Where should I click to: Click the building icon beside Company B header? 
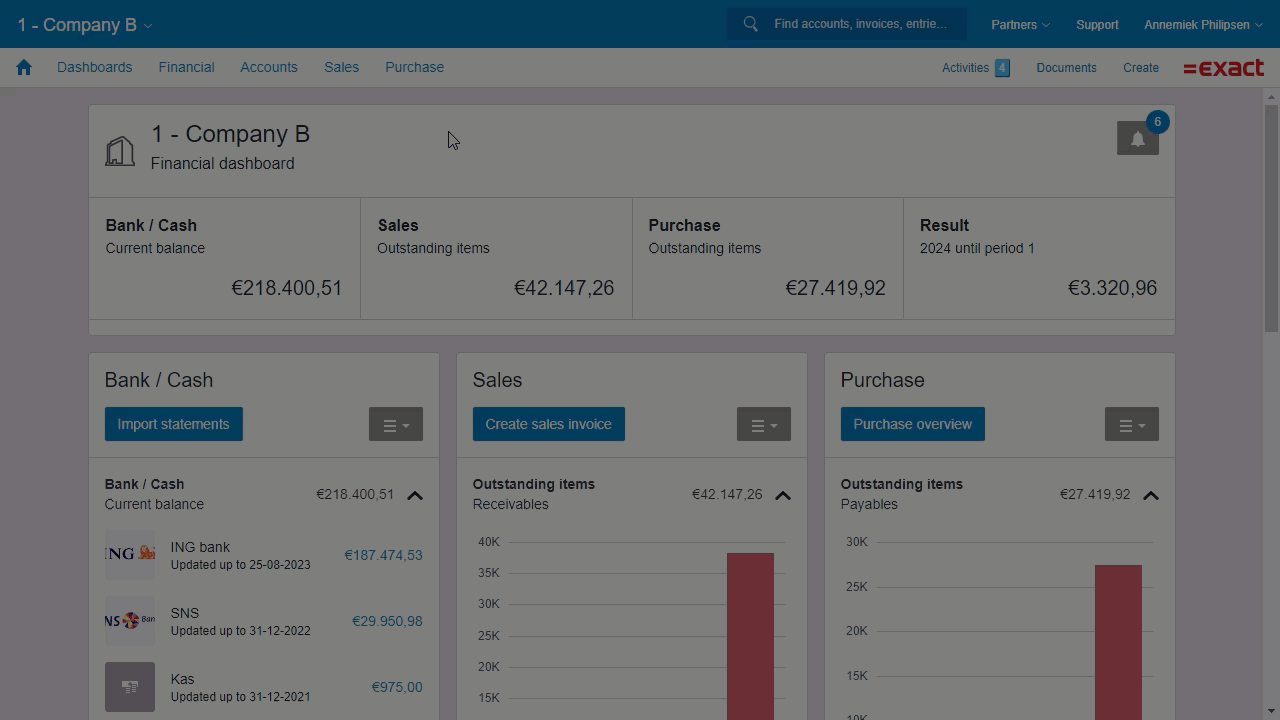click(120, 149)
